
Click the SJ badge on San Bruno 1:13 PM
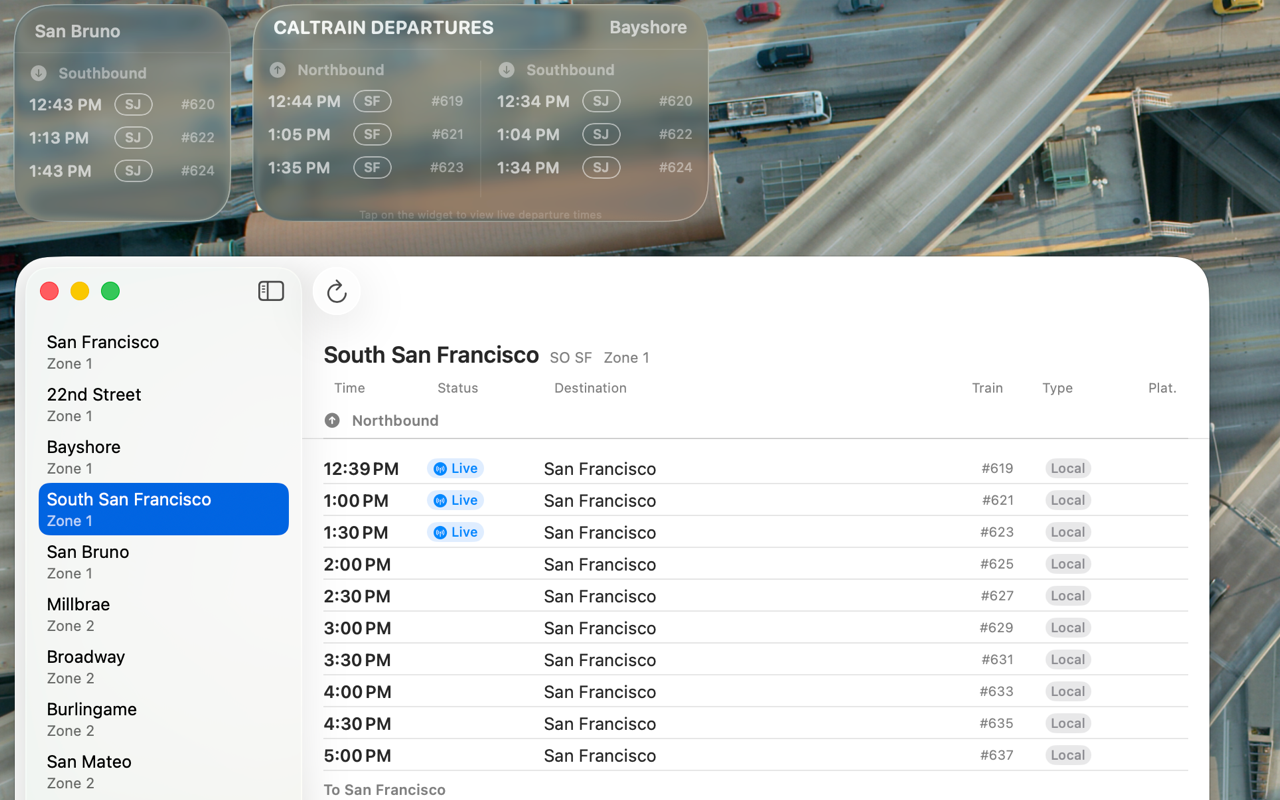click(133, 137)
